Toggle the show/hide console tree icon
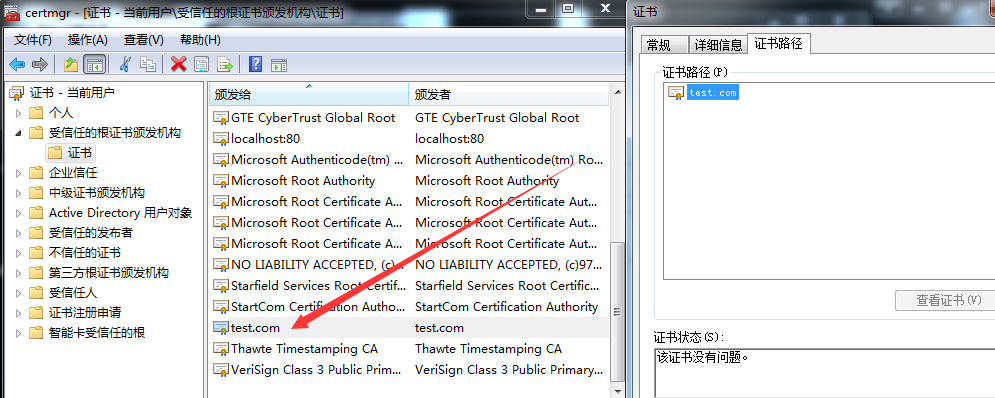Viewport: 995px width, 398px height. coord(94,64)
